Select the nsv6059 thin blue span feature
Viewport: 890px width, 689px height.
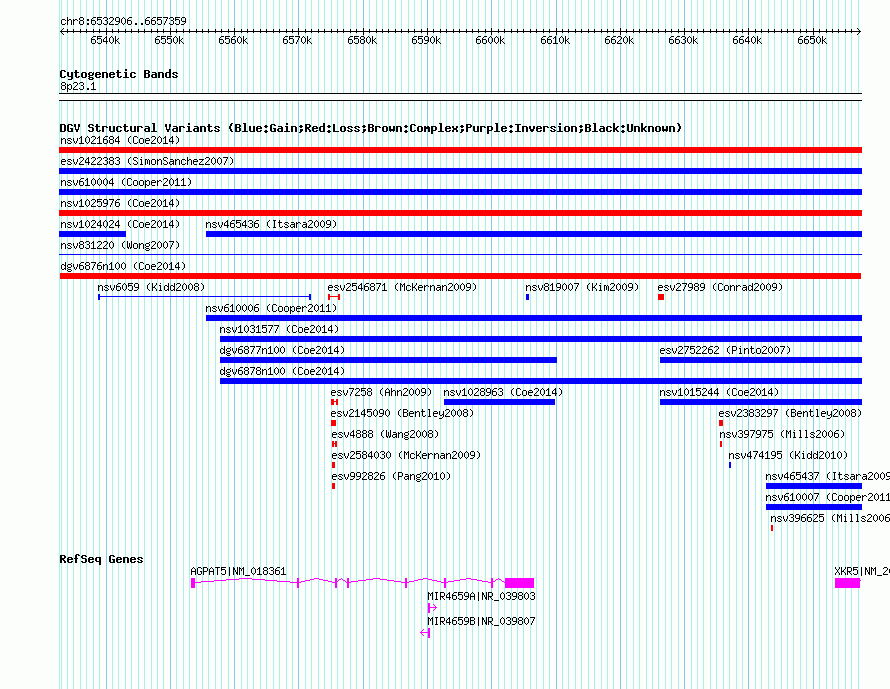[x=204, y=297]
